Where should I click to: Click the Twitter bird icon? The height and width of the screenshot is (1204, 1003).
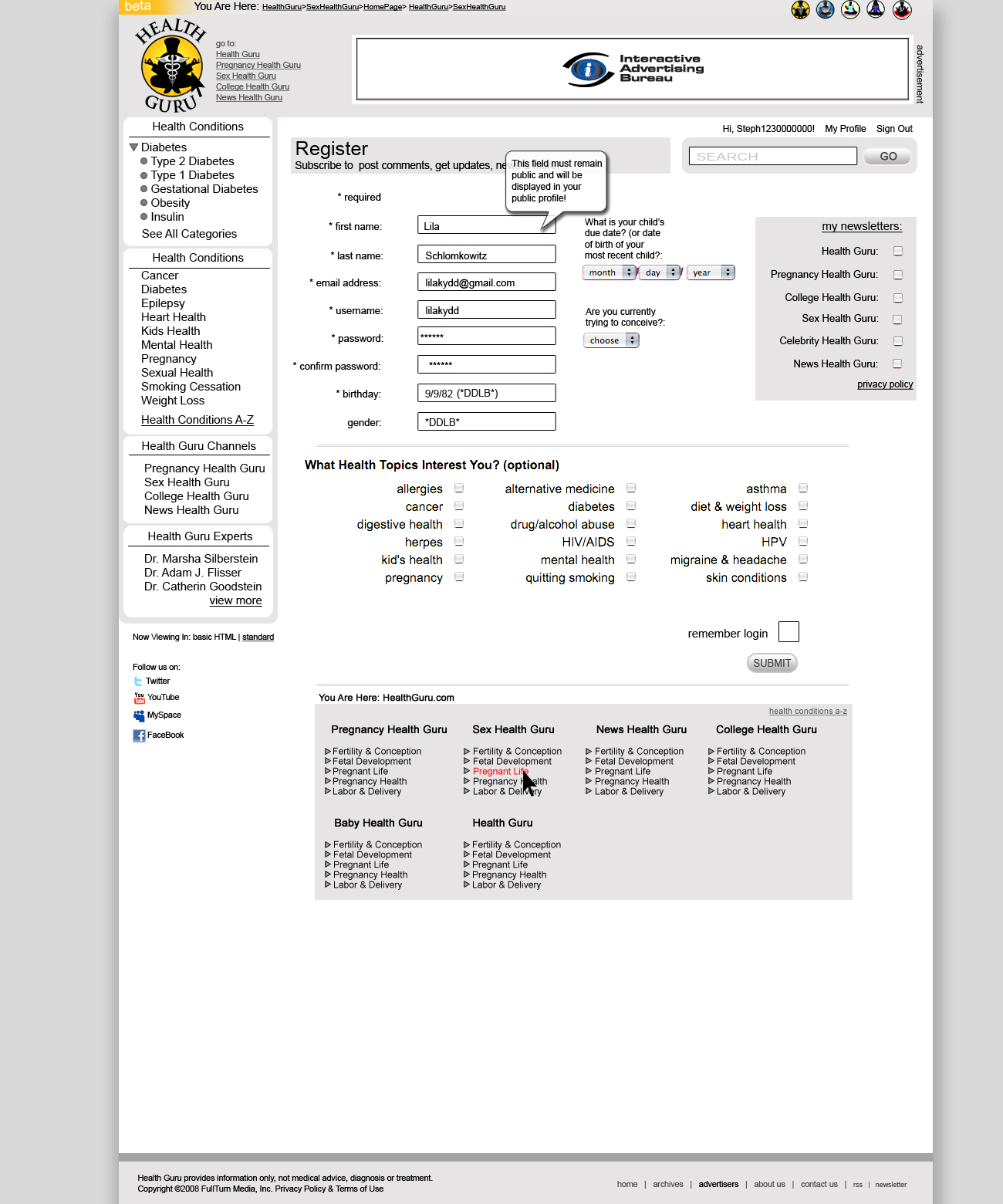click(138, 681)
